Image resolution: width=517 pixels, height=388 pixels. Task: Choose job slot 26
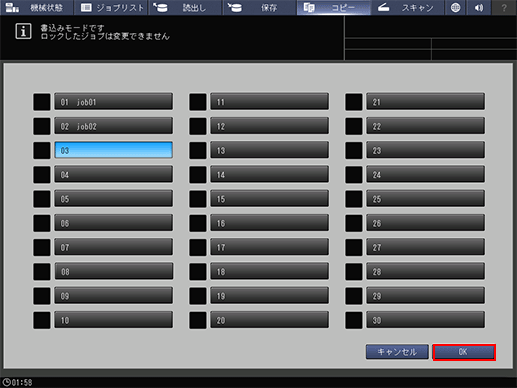[x=425, y=223]
